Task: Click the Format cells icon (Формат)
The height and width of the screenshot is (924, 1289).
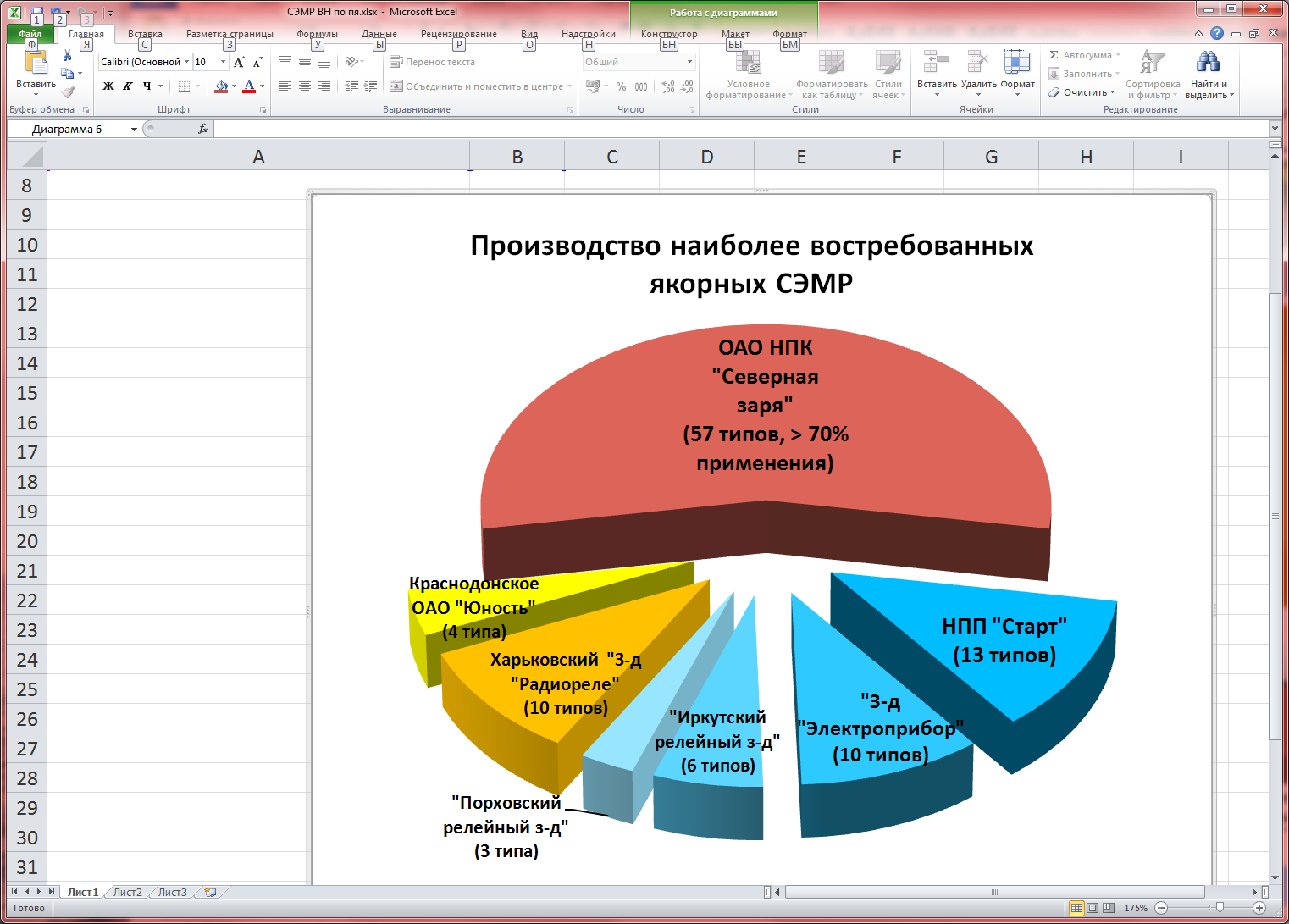Action: click(x=1017, y=62)
